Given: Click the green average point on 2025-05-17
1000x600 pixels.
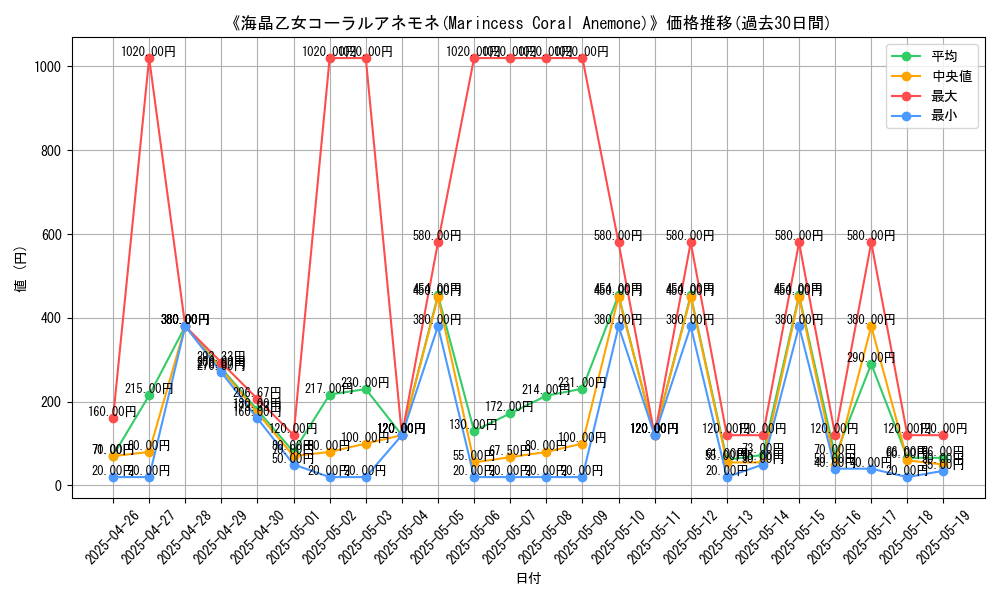Looking at the screenshot, I should click(x=871, y=365).
